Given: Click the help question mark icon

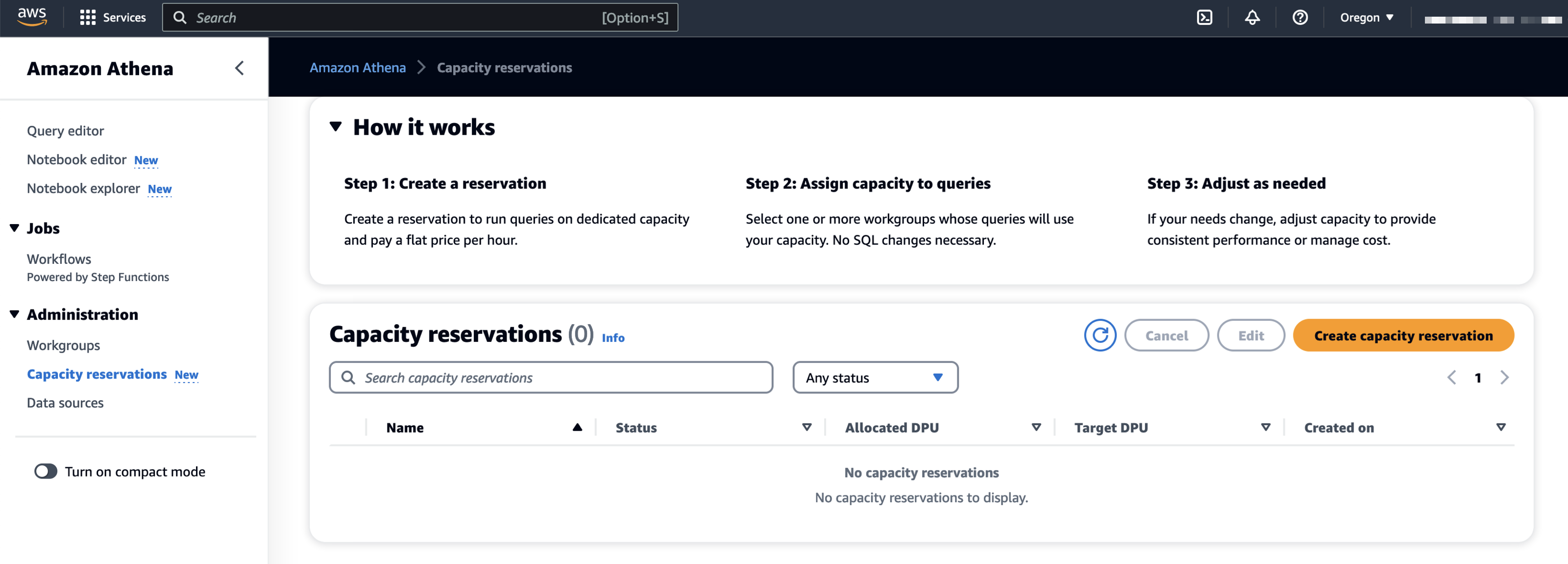Looking at the screenshot, I should pos(1300,18).
